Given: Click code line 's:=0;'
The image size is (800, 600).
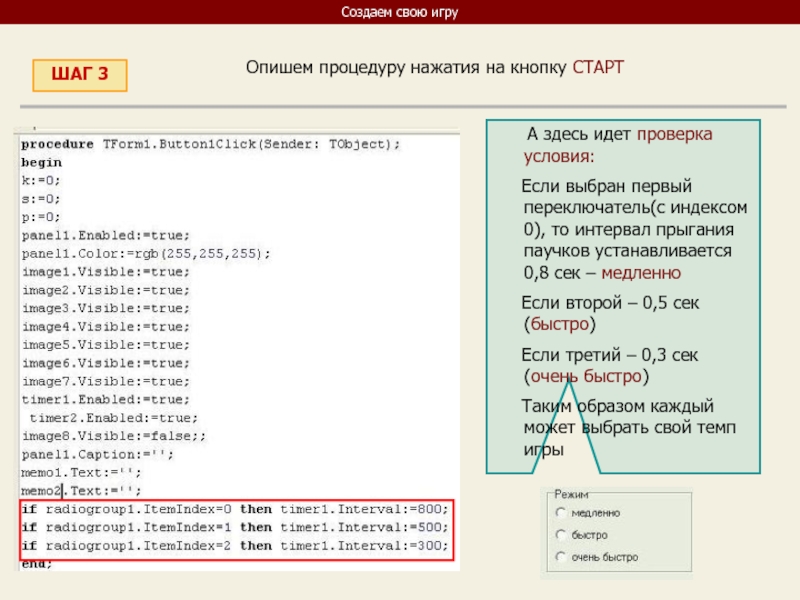Looking at the screenshot, I should coord(41,199).
